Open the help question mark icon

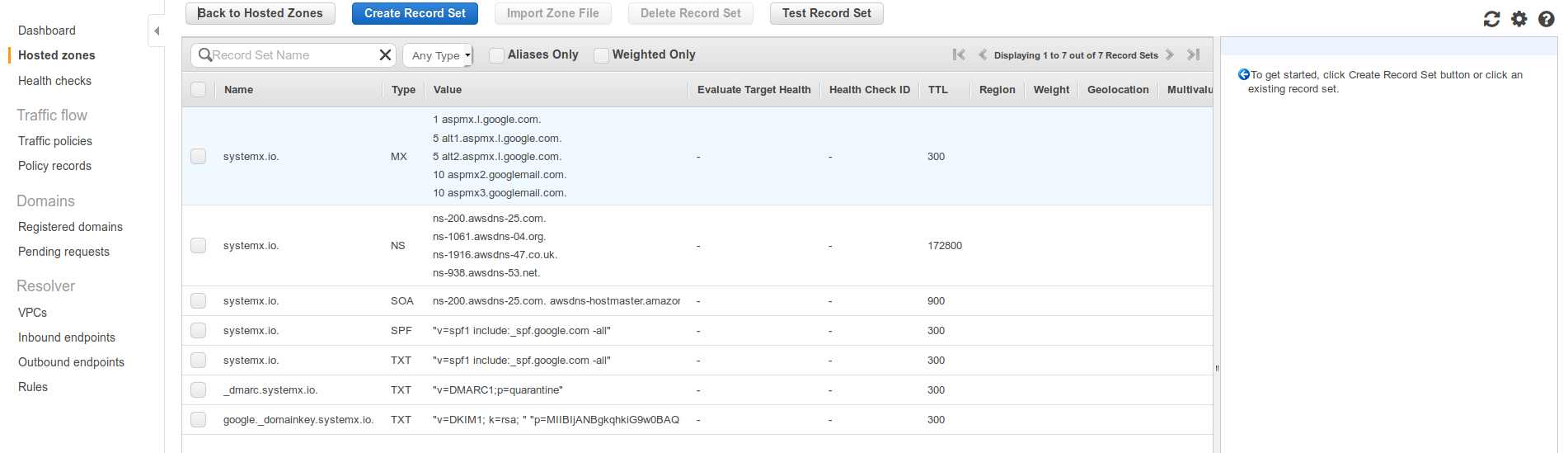click(1546, 19)
